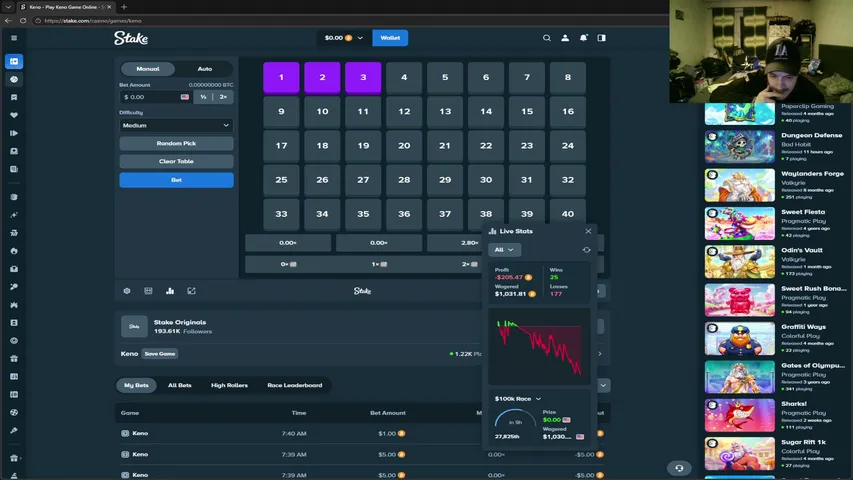Expand rows dropdown right of bet tabs
853x480 pixels.
tap(603, 385)
